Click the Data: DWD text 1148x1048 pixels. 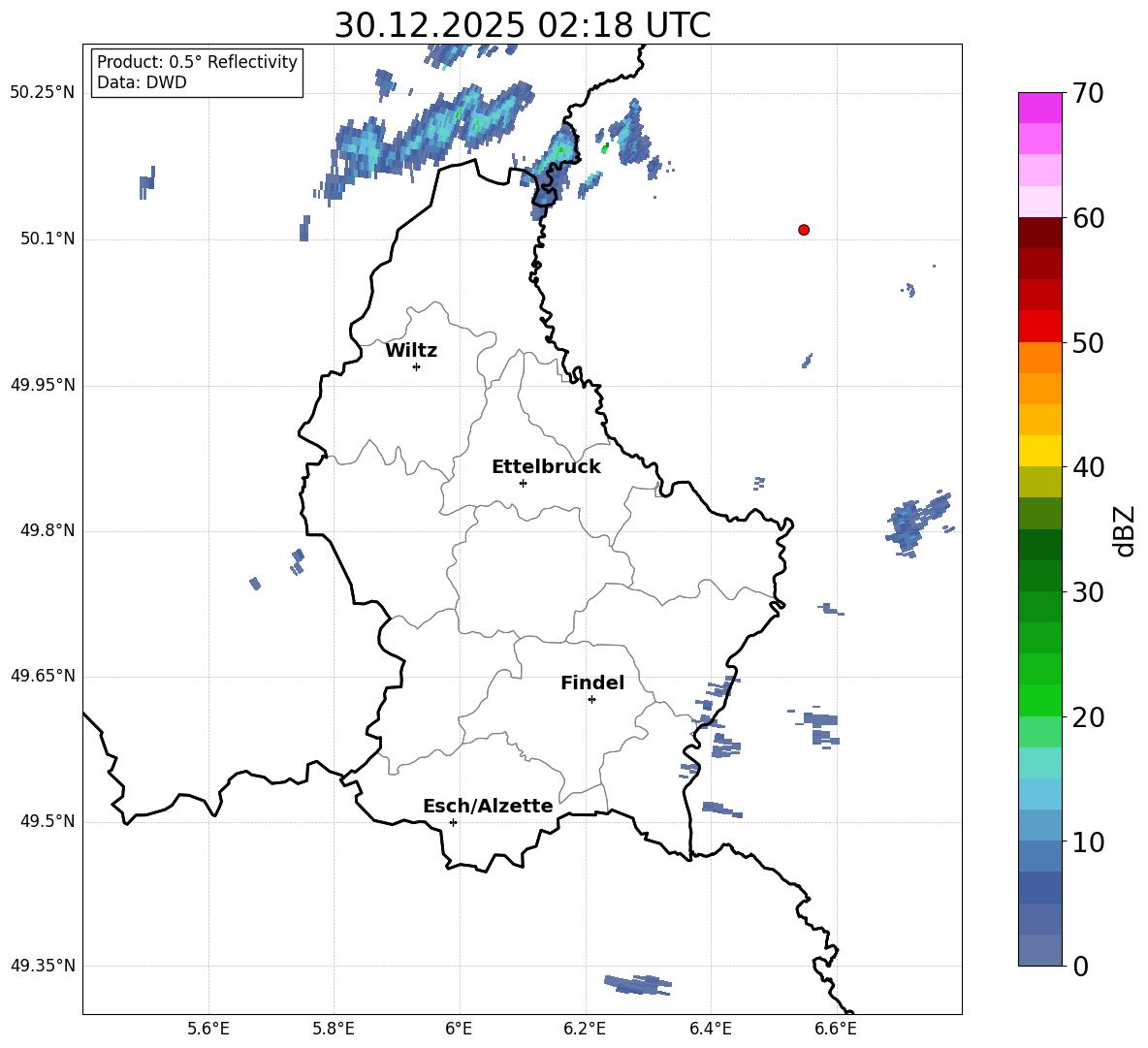[142, 82]
